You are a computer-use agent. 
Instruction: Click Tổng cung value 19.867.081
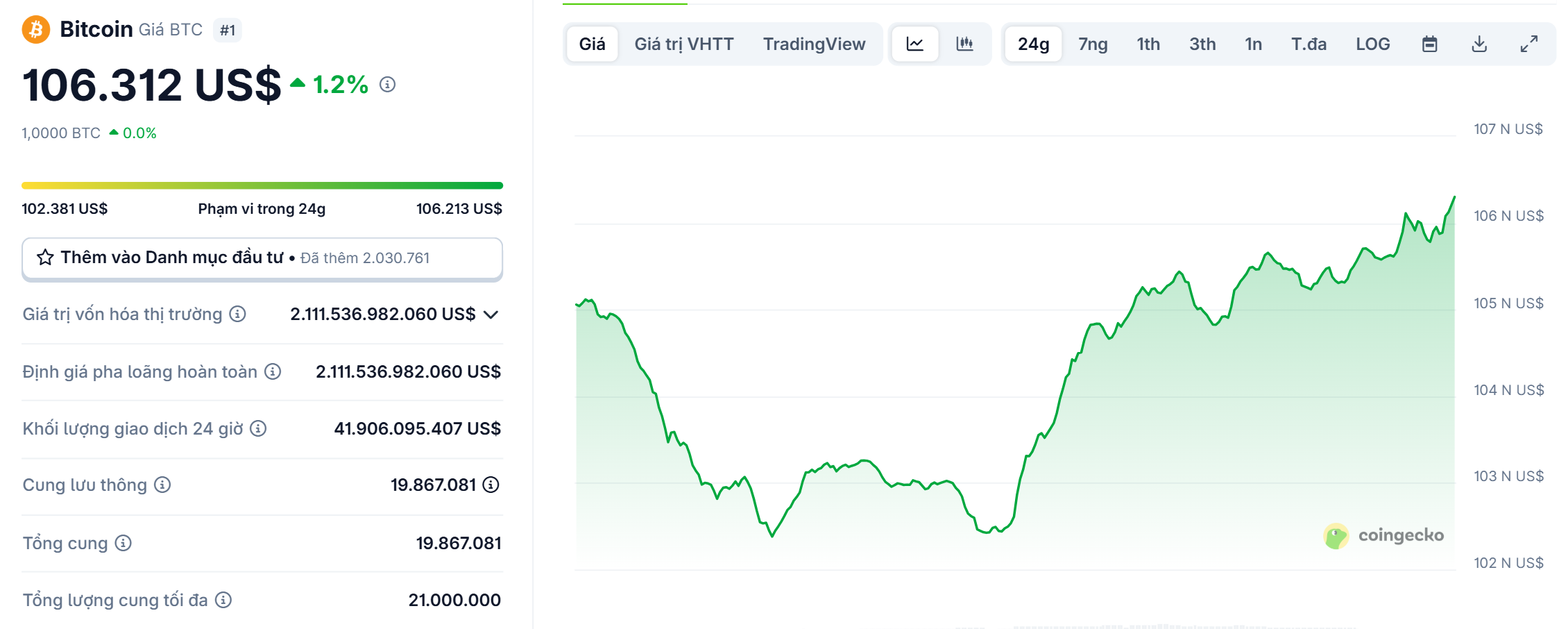point(459,543)
